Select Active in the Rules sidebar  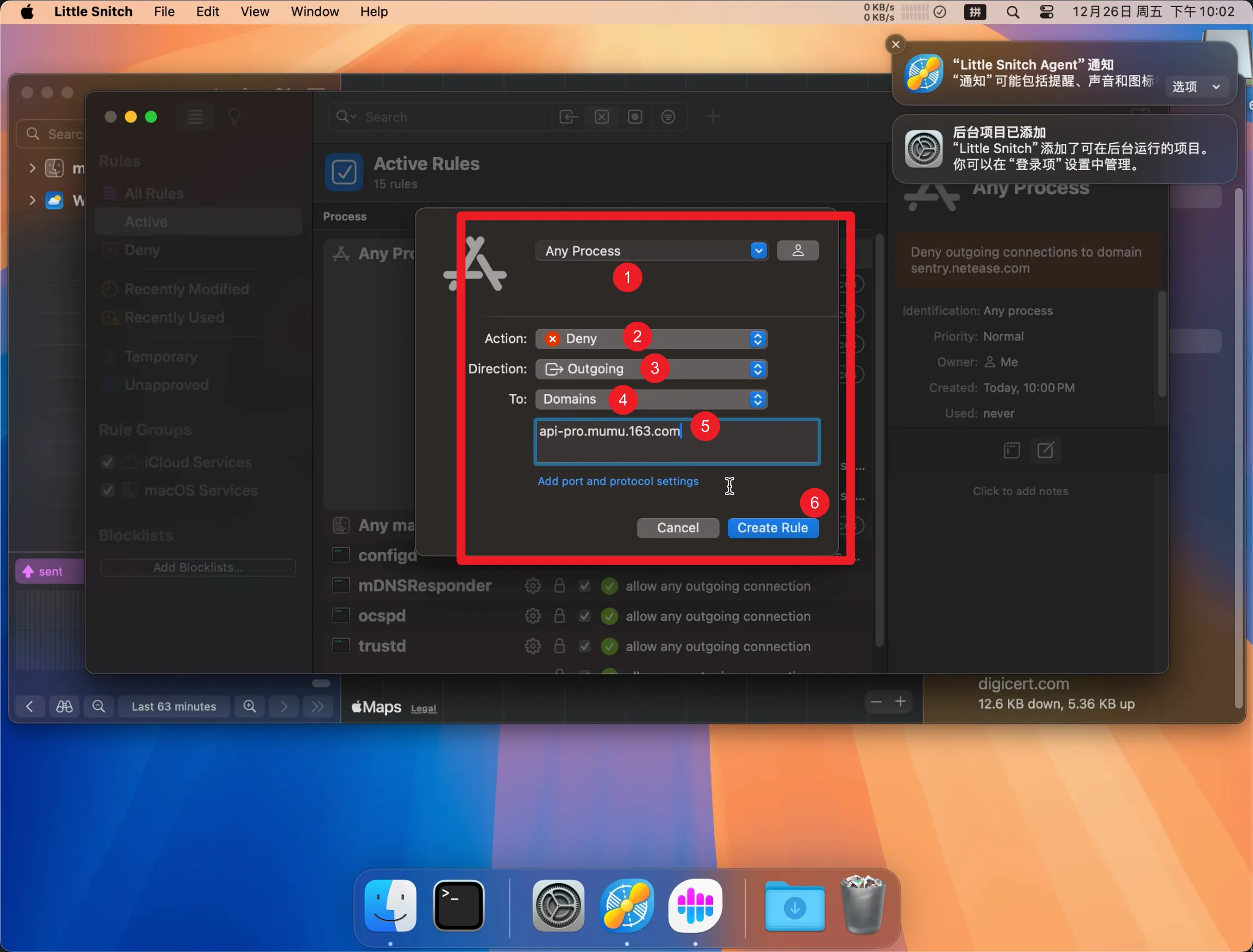click(199, 222)
